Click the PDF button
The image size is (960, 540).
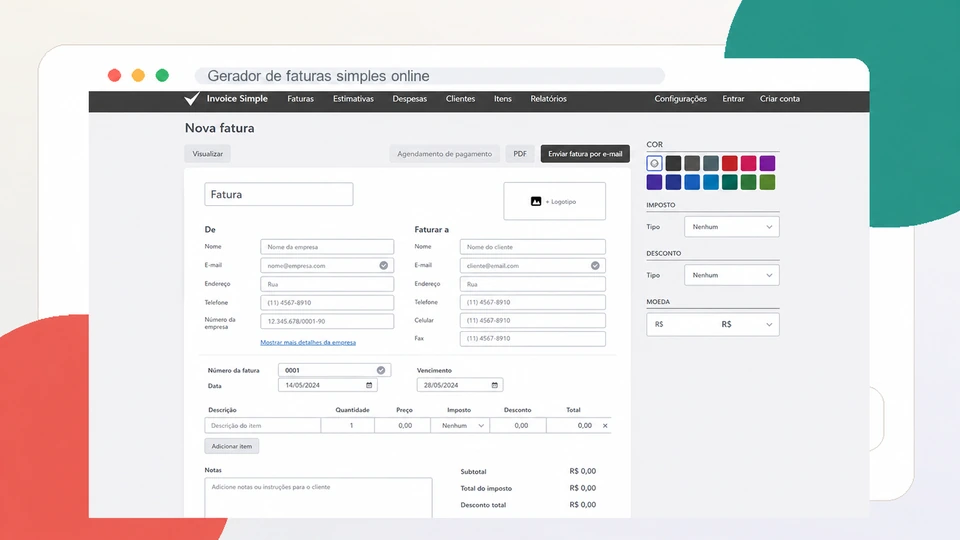[x=520, y=154]
